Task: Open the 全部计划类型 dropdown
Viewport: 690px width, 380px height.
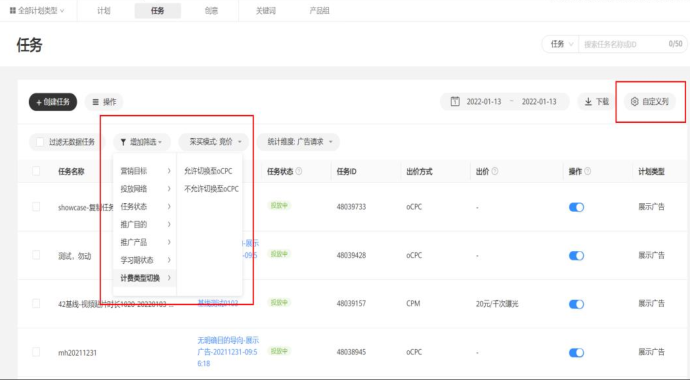Action: tap(37, 11)
